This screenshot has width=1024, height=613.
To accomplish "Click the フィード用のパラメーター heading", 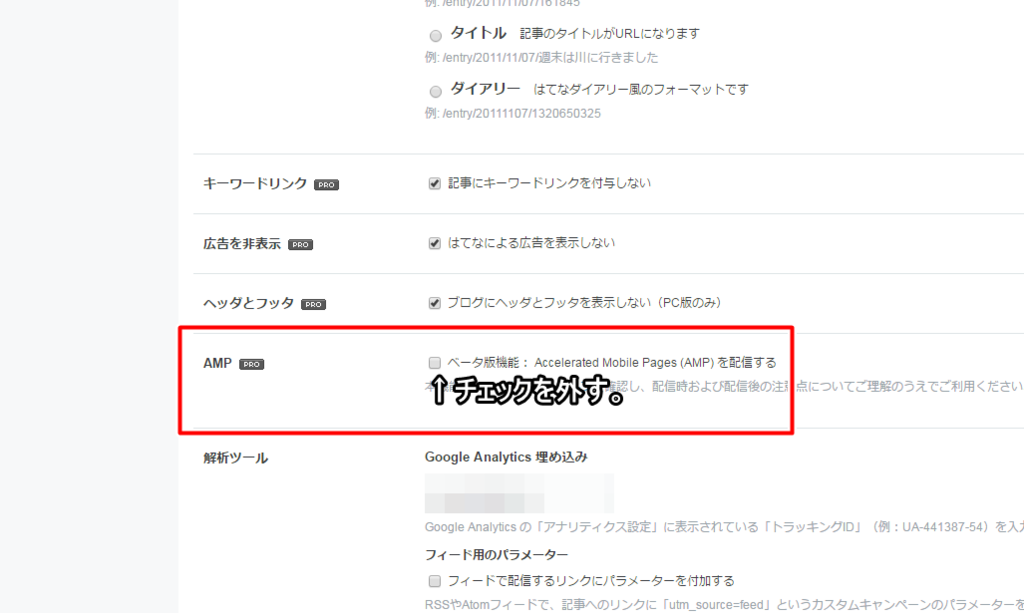I will coord(496,554).
